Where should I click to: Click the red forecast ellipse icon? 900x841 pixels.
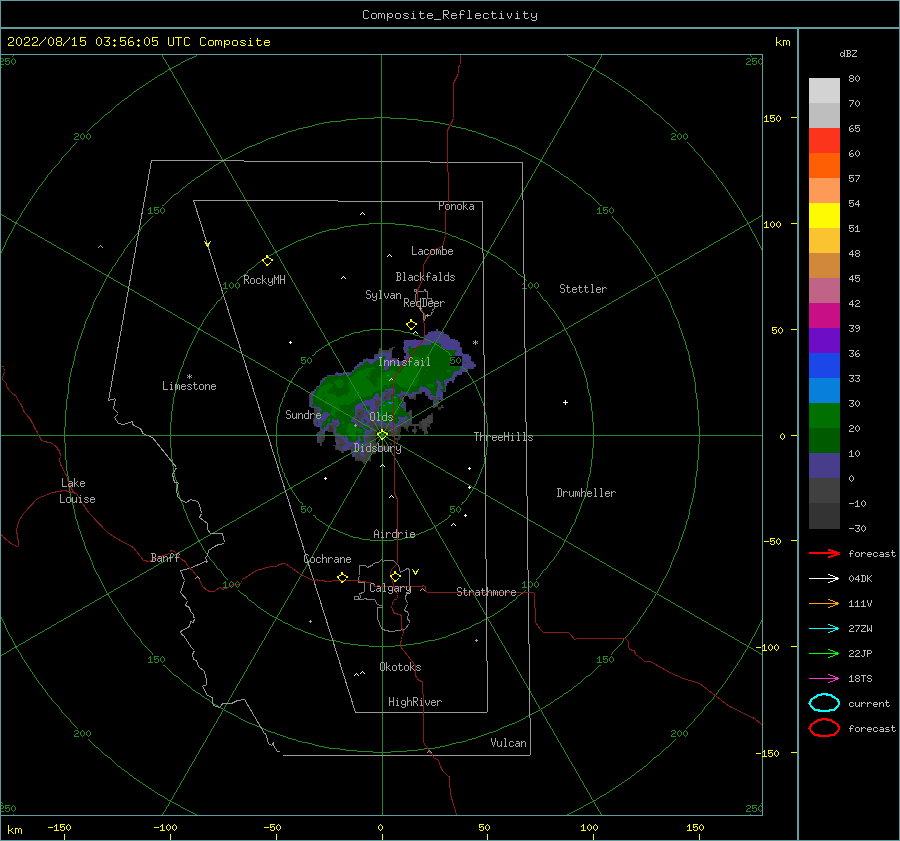(824, 728)
